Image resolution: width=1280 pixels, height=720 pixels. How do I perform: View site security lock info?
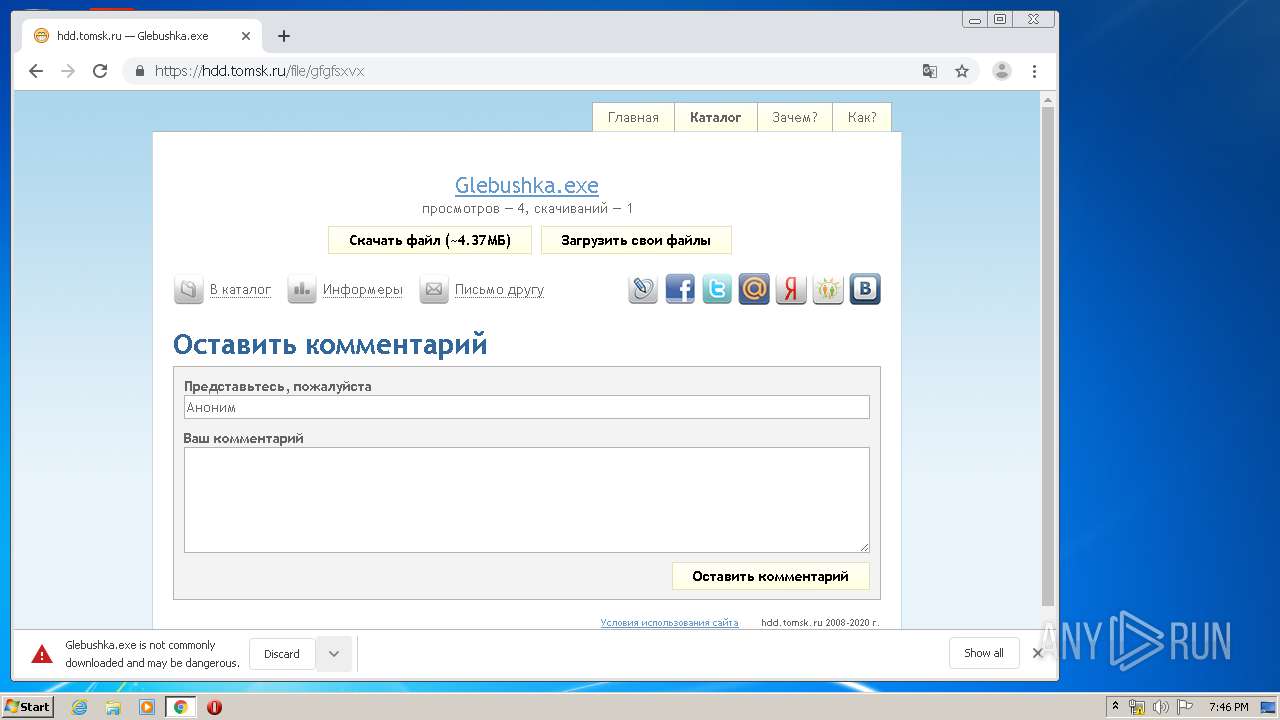coord(139,71)
